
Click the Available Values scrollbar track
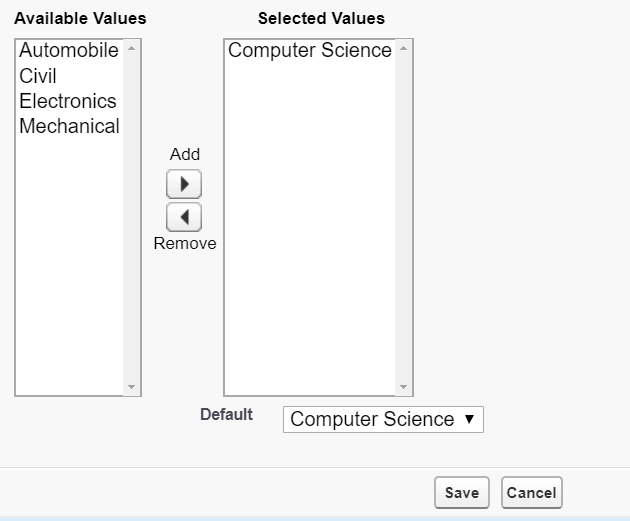(132, 220)
